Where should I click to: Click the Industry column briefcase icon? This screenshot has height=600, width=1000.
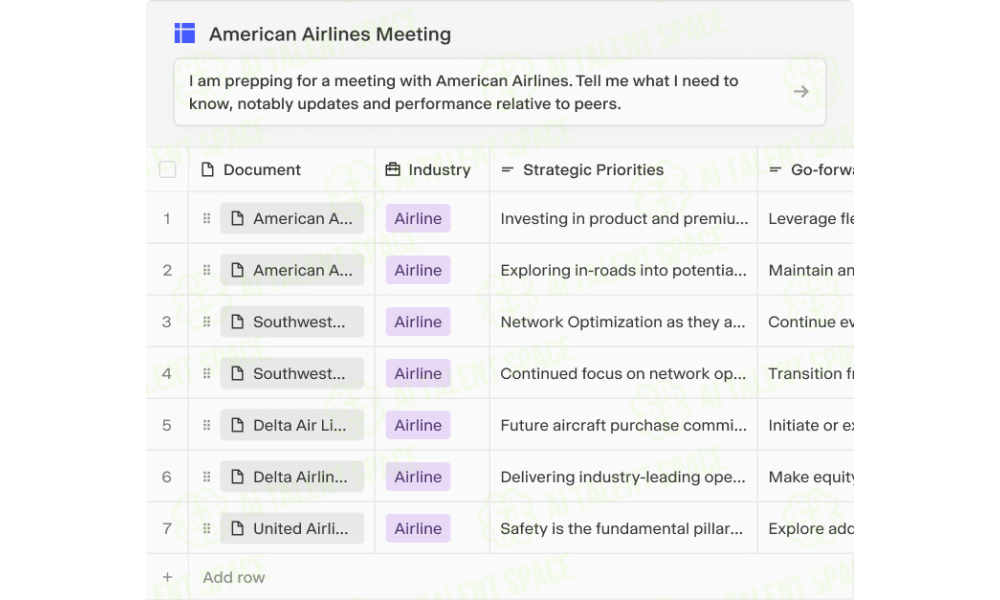(393, 170)
